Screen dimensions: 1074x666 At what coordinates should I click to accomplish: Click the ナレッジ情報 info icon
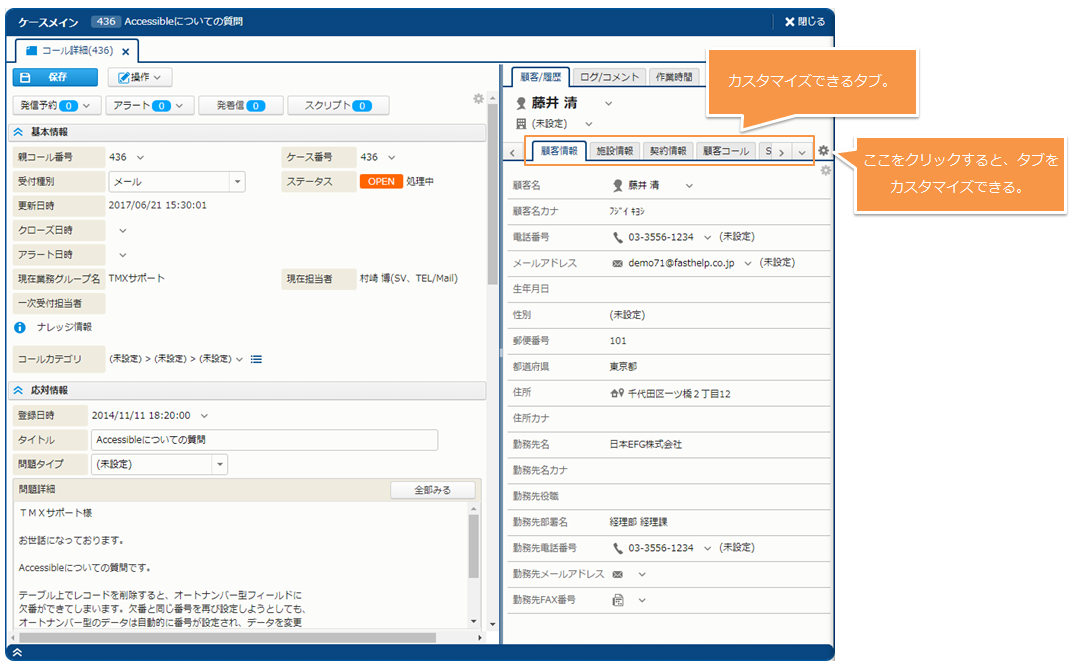tap(20, 327)
